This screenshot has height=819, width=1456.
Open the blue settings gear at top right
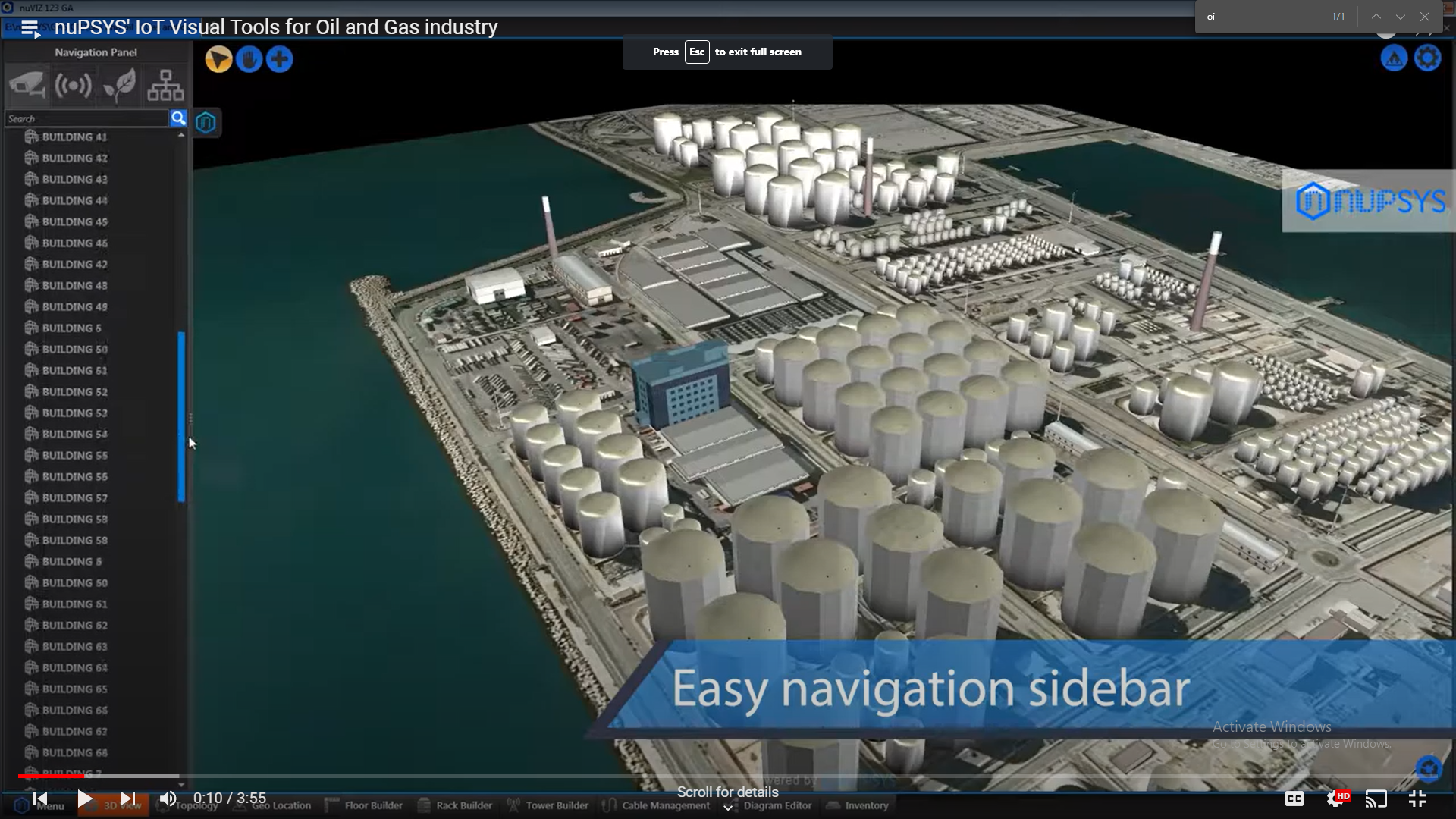[1428, 58]
